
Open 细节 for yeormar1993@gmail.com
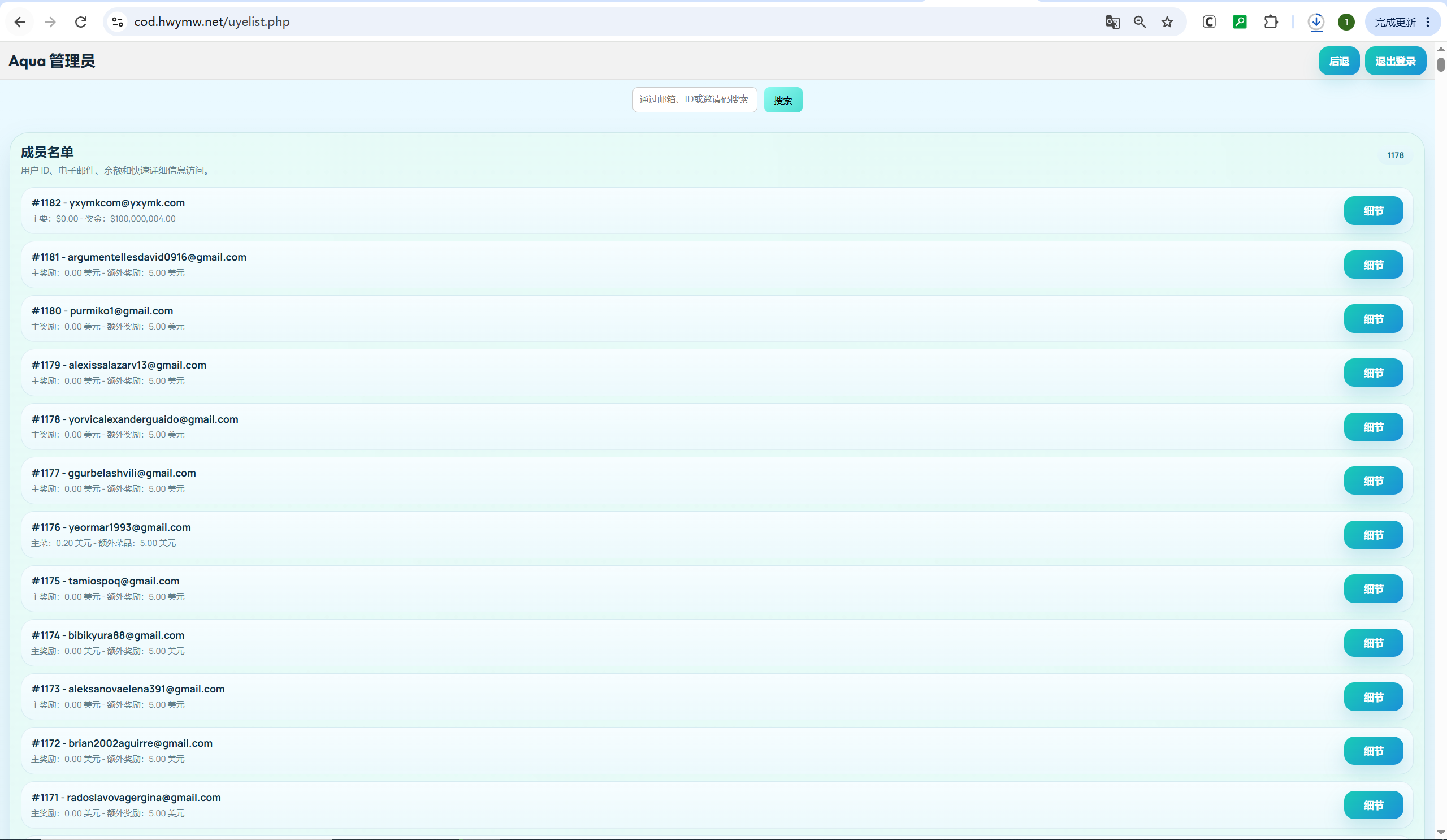click(x=1374, y=535)
